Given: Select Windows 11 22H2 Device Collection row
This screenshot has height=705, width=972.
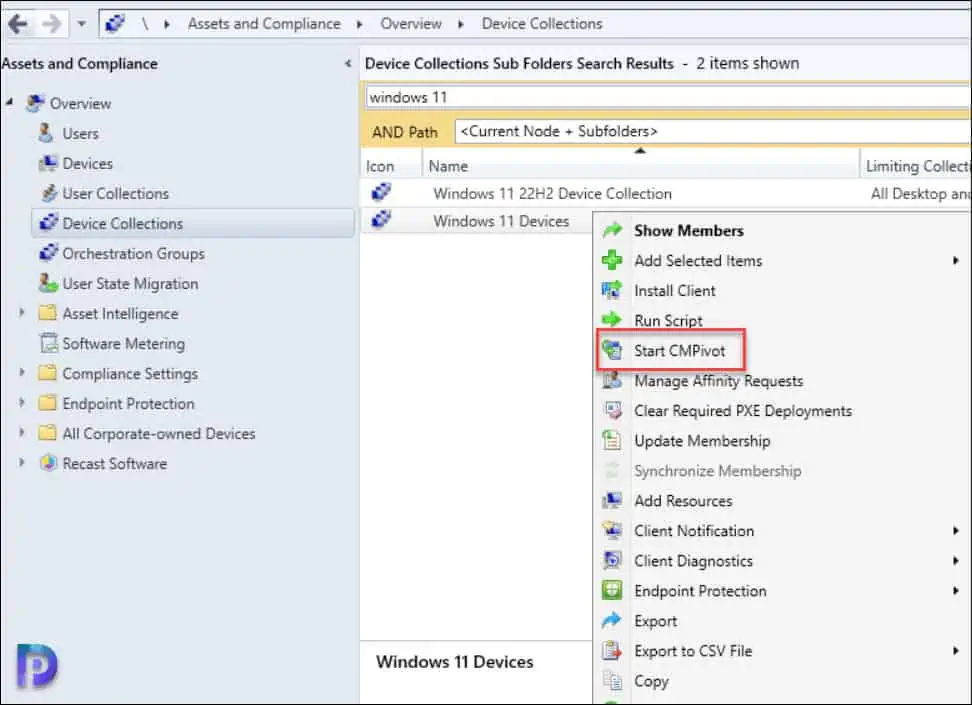Looking at the screenshot, I should coord(666,193).
